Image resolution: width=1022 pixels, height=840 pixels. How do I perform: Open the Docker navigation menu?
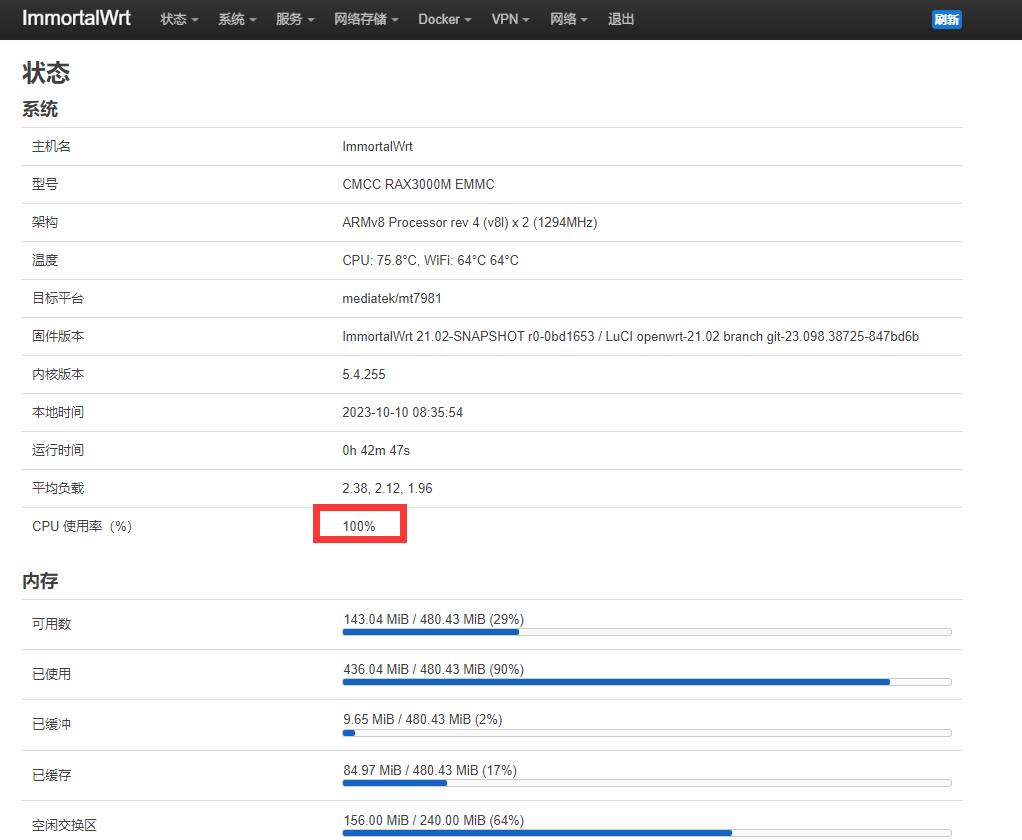click(444, 20)
